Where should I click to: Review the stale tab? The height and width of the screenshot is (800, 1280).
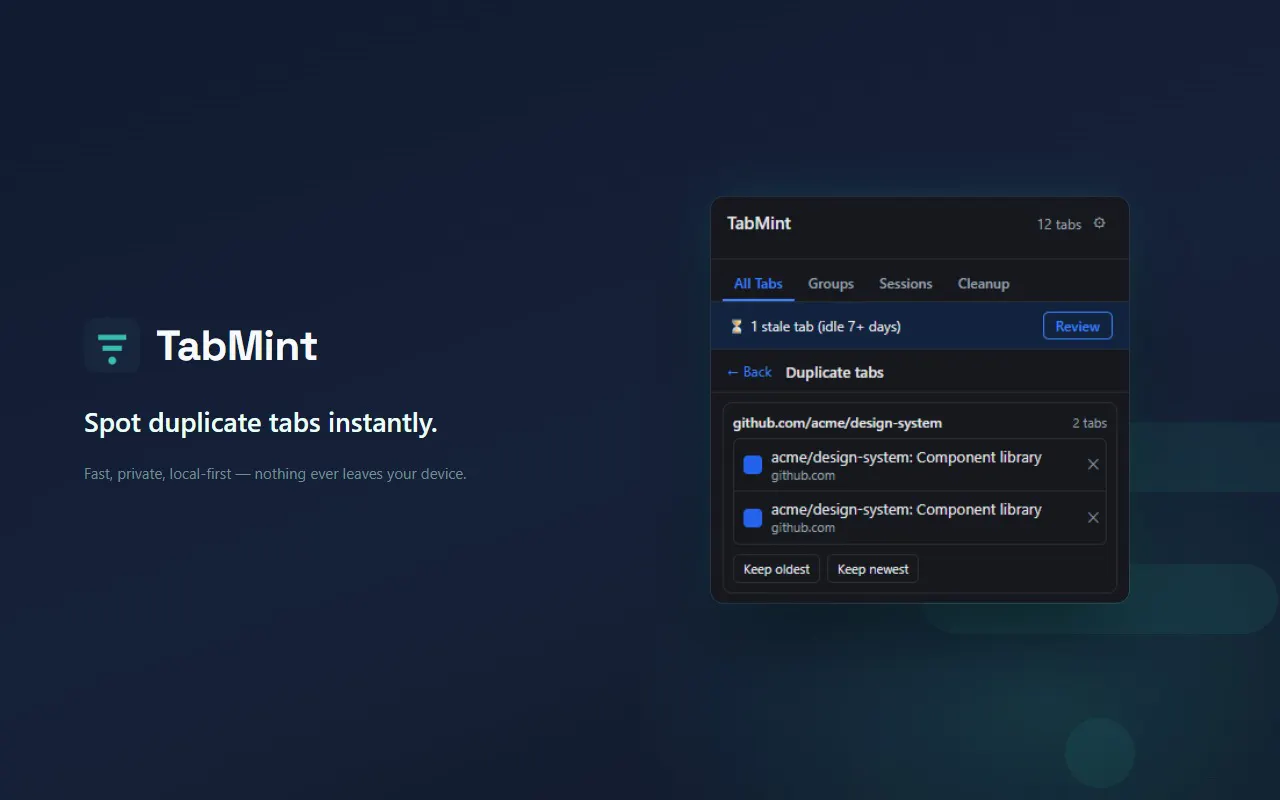pos(1077,326)
